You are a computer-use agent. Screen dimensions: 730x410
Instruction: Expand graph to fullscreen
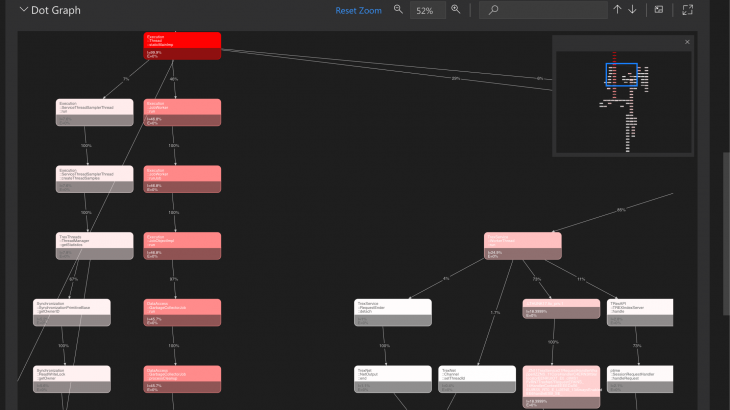click(x=687, y=10)
